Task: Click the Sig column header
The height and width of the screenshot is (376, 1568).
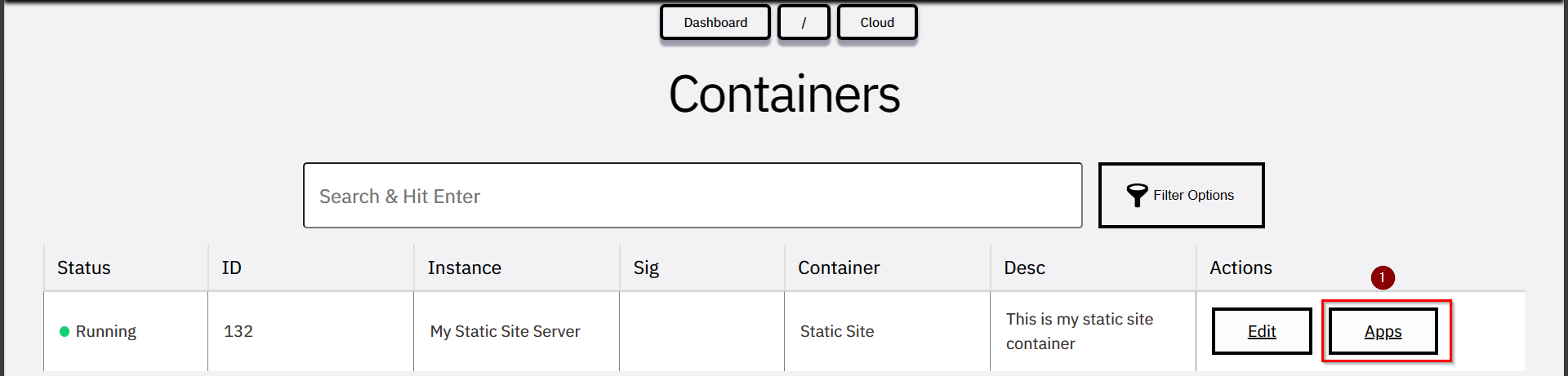Action: pyautogui.click(x=646, y=268)
